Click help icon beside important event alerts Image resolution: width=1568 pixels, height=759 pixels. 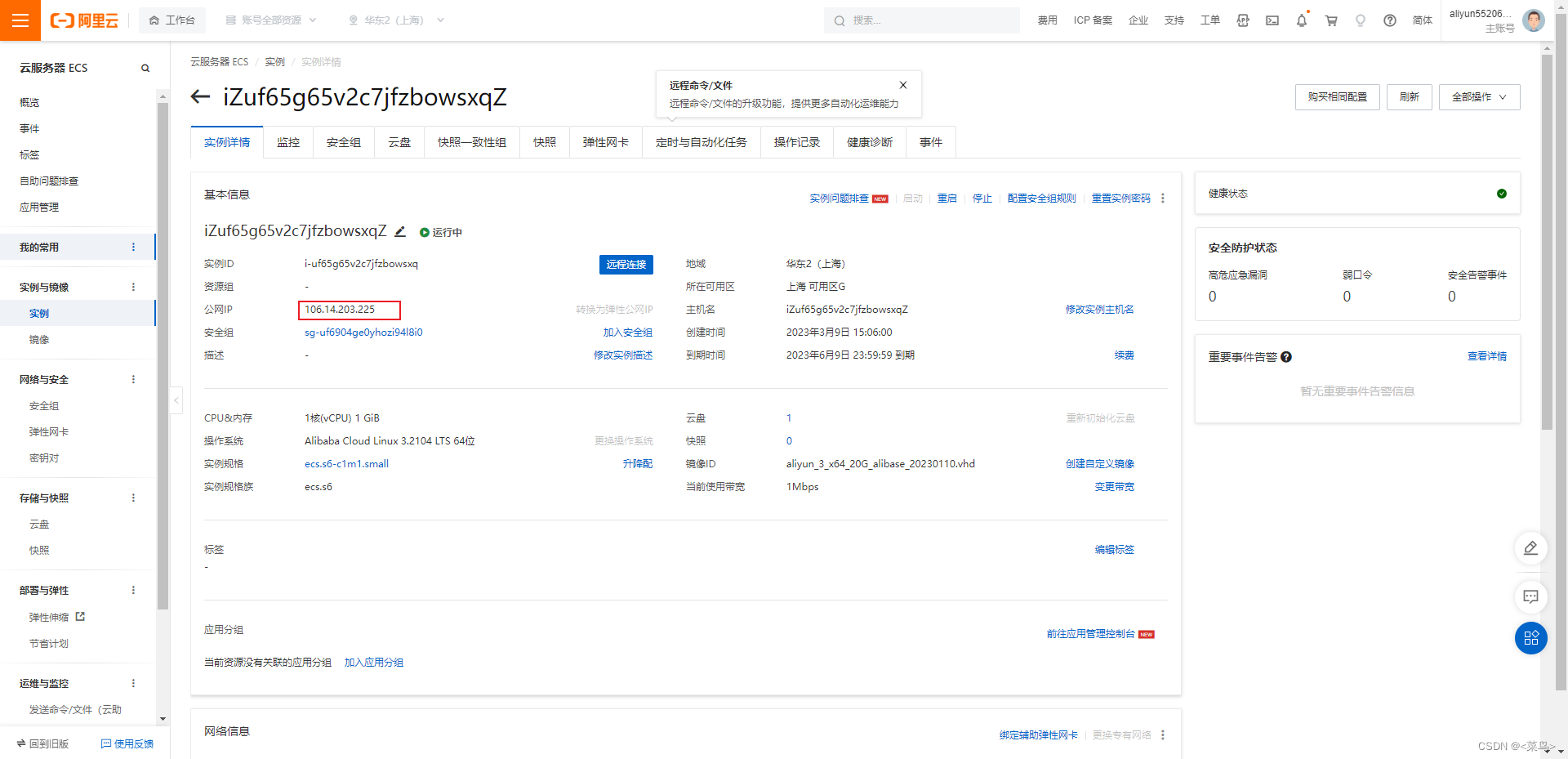[x=1286, y=357]
